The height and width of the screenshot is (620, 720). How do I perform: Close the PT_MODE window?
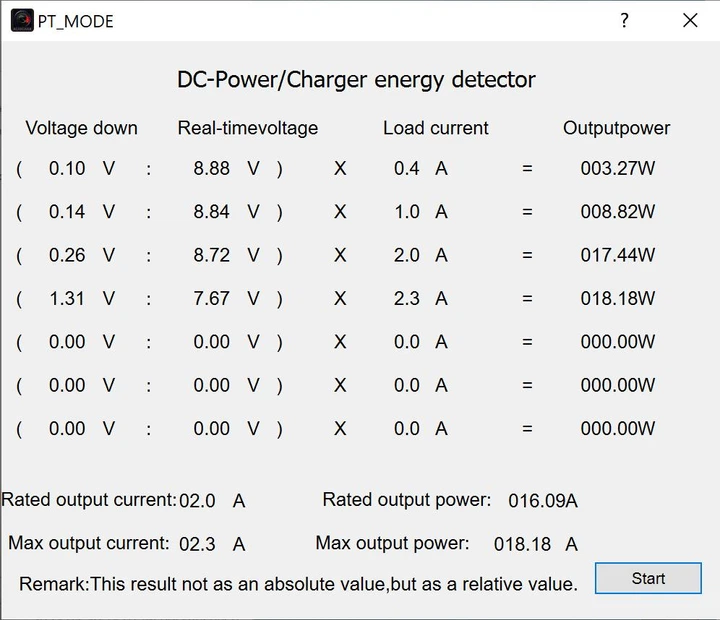[690, 21]
